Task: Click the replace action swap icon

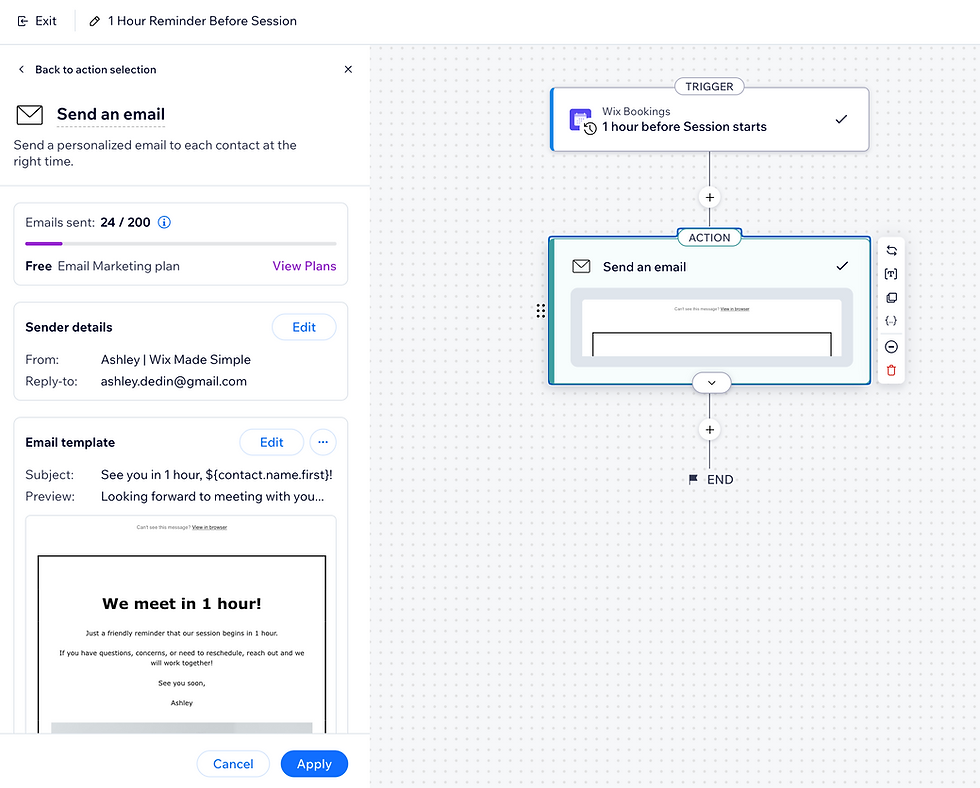Action: coord(891,251)
